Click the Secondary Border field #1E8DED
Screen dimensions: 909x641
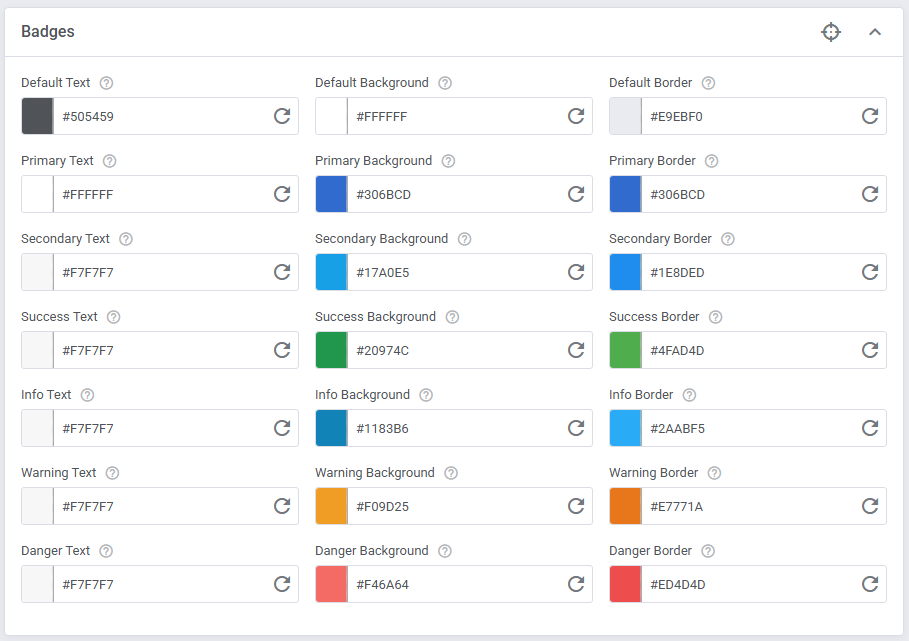point(748,272)
